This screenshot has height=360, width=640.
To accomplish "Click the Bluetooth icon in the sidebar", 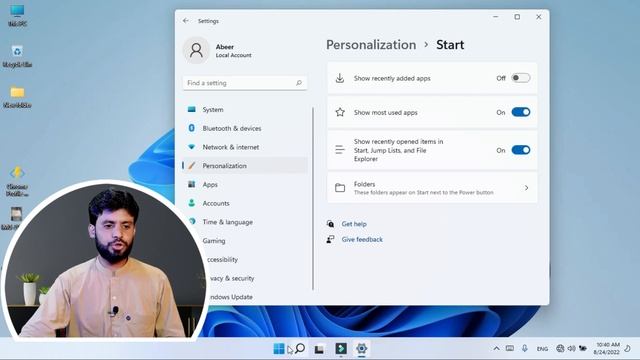I will (x=191, y=128).
